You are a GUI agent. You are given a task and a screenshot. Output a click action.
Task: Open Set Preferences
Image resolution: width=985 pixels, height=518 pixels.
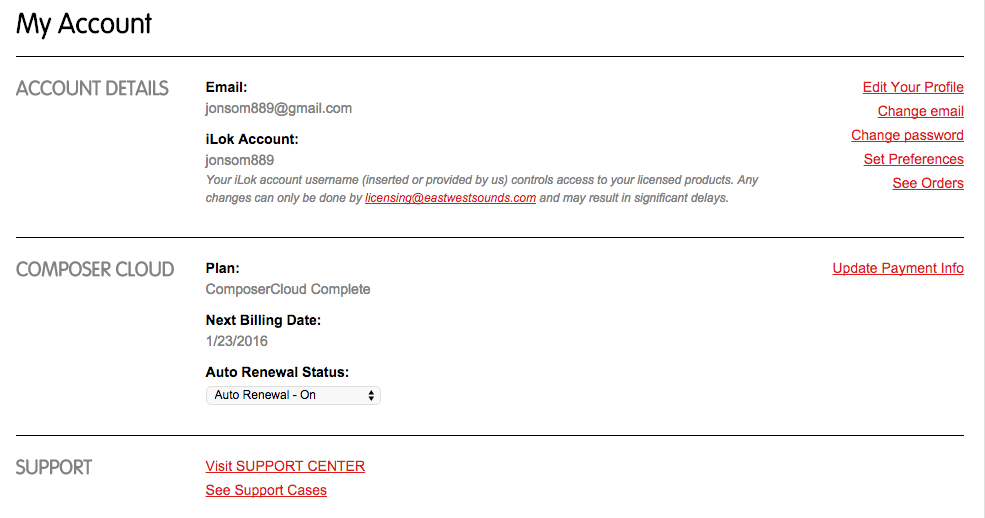point(913,159)
